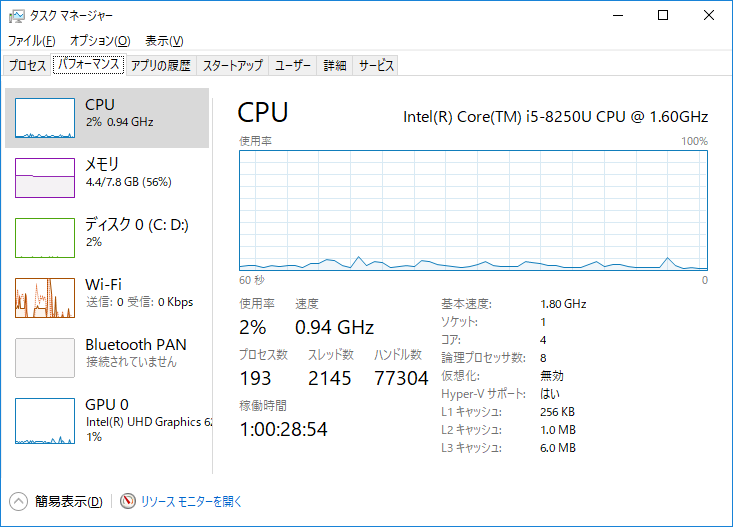The image size is (733, 527).
Task: Switch to the 詳細 tab
Action: click(335, 66)
